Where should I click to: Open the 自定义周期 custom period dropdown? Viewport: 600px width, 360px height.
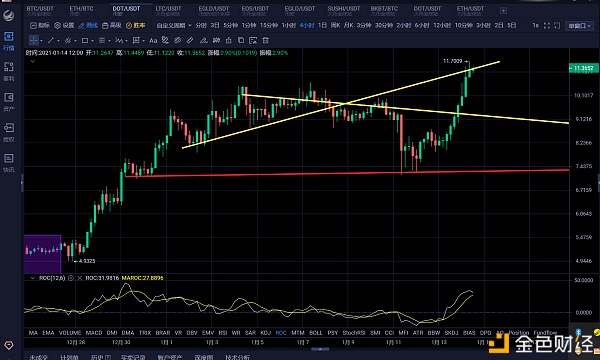174,26
